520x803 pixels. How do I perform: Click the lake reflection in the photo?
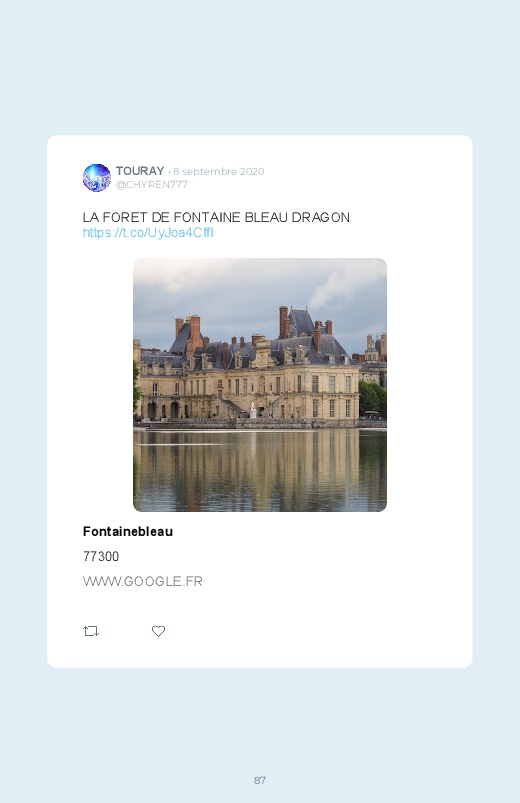260,470
